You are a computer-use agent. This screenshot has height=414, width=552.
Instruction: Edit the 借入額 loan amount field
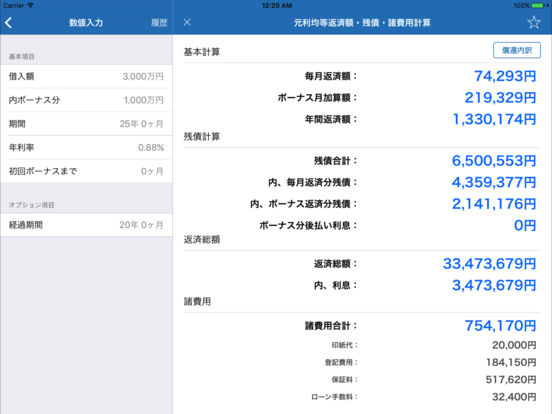point(86,76)
